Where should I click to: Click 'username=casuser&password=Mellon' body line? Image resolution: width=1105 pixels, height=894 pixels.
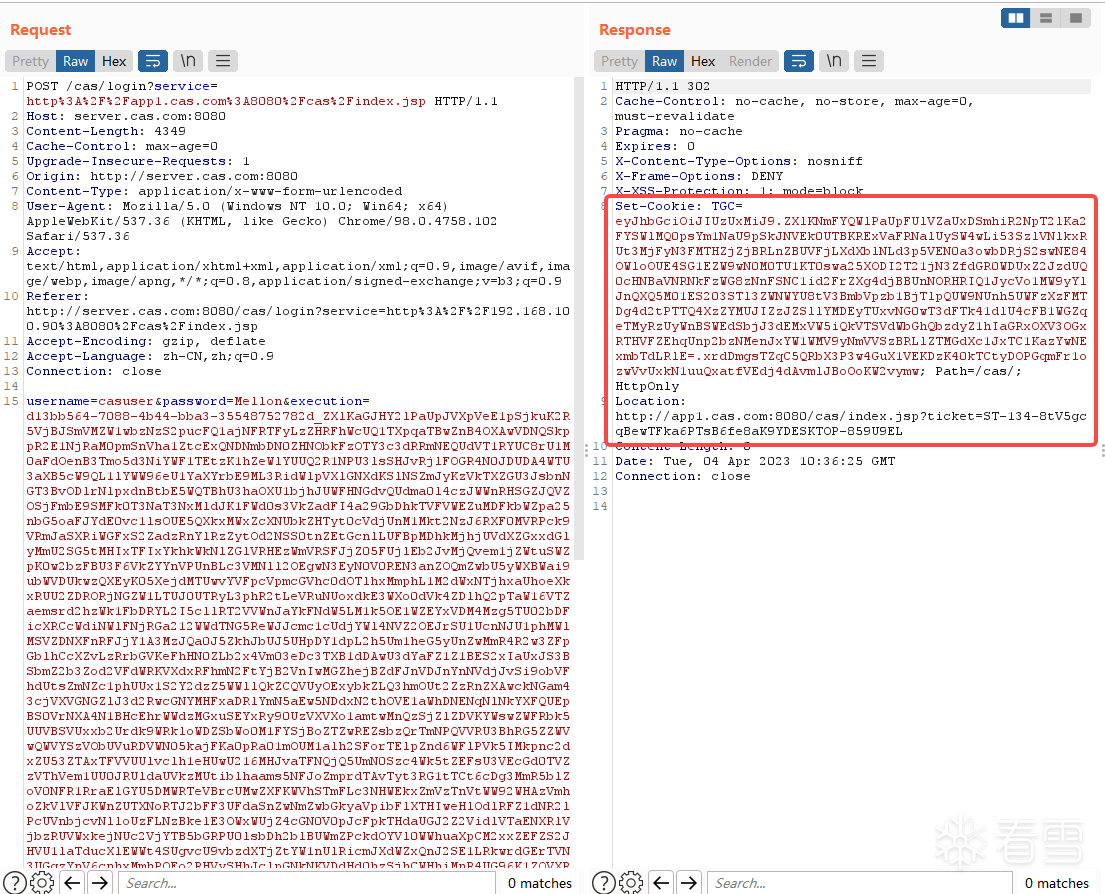[198, 401]
